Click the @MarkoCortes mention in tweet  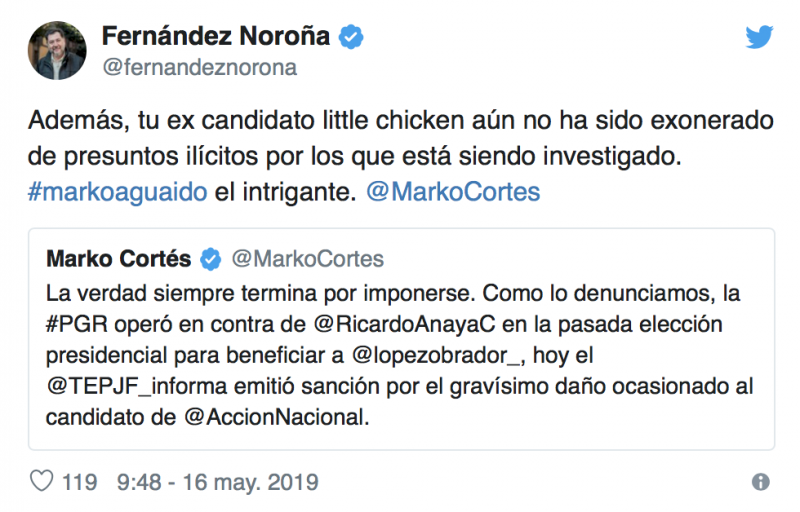pyautogui.click(x=453, y=193)
